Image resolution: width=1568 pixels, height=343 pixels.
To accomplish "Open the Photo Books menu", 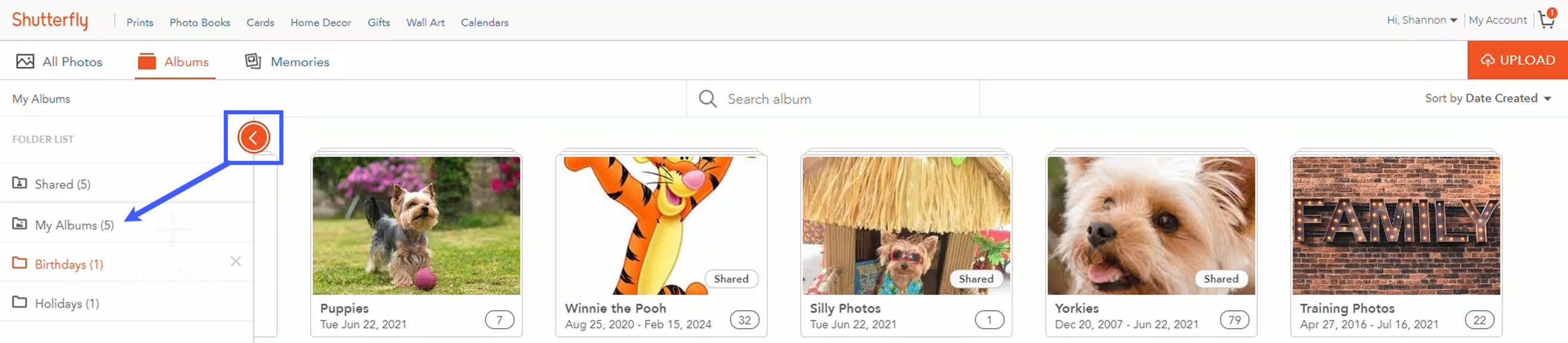I will pyautogui.click(x=199, y=23).
